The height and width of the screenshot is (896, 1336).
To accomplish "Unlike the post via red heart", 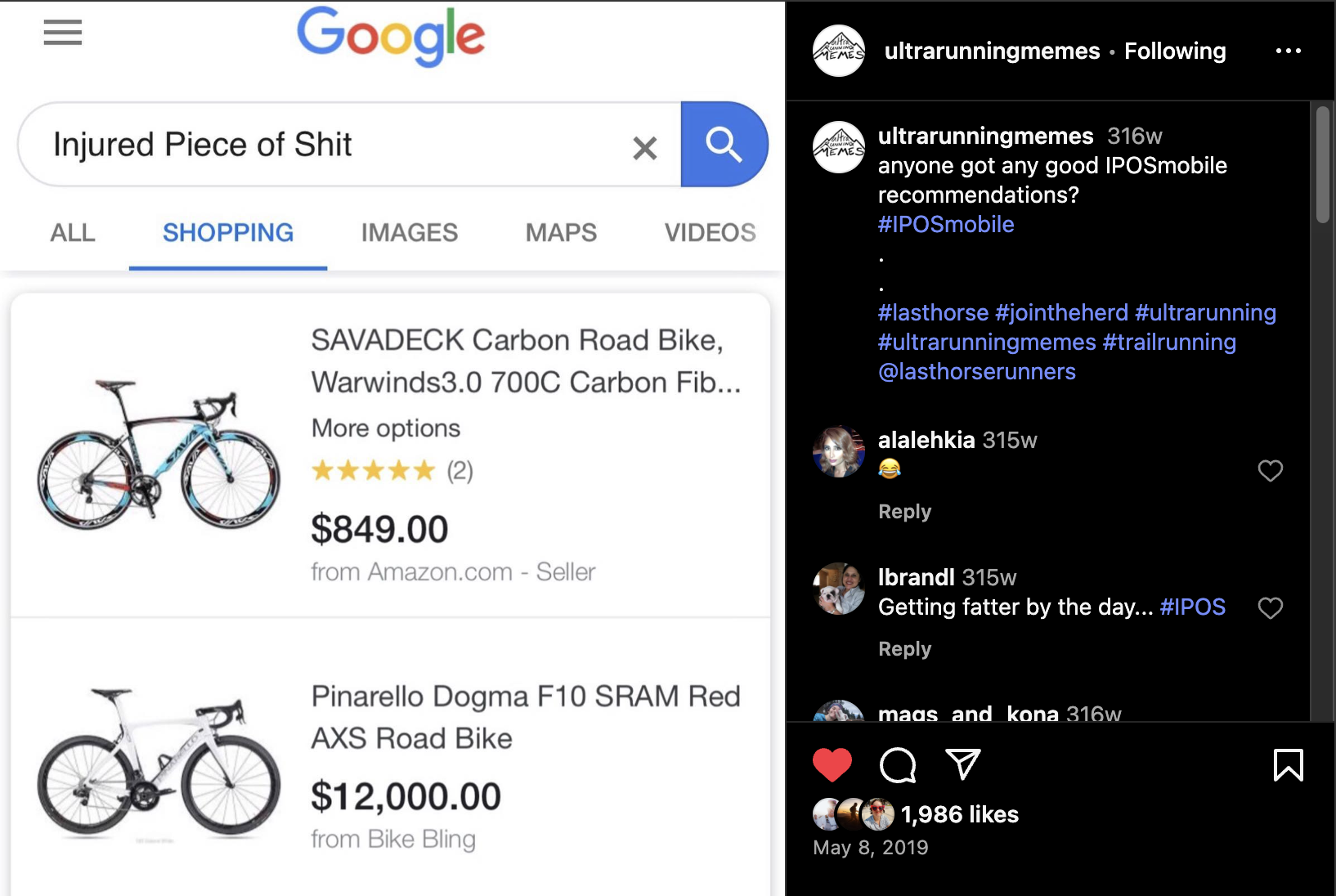I will pyautogui.click(x=832, y=765).
